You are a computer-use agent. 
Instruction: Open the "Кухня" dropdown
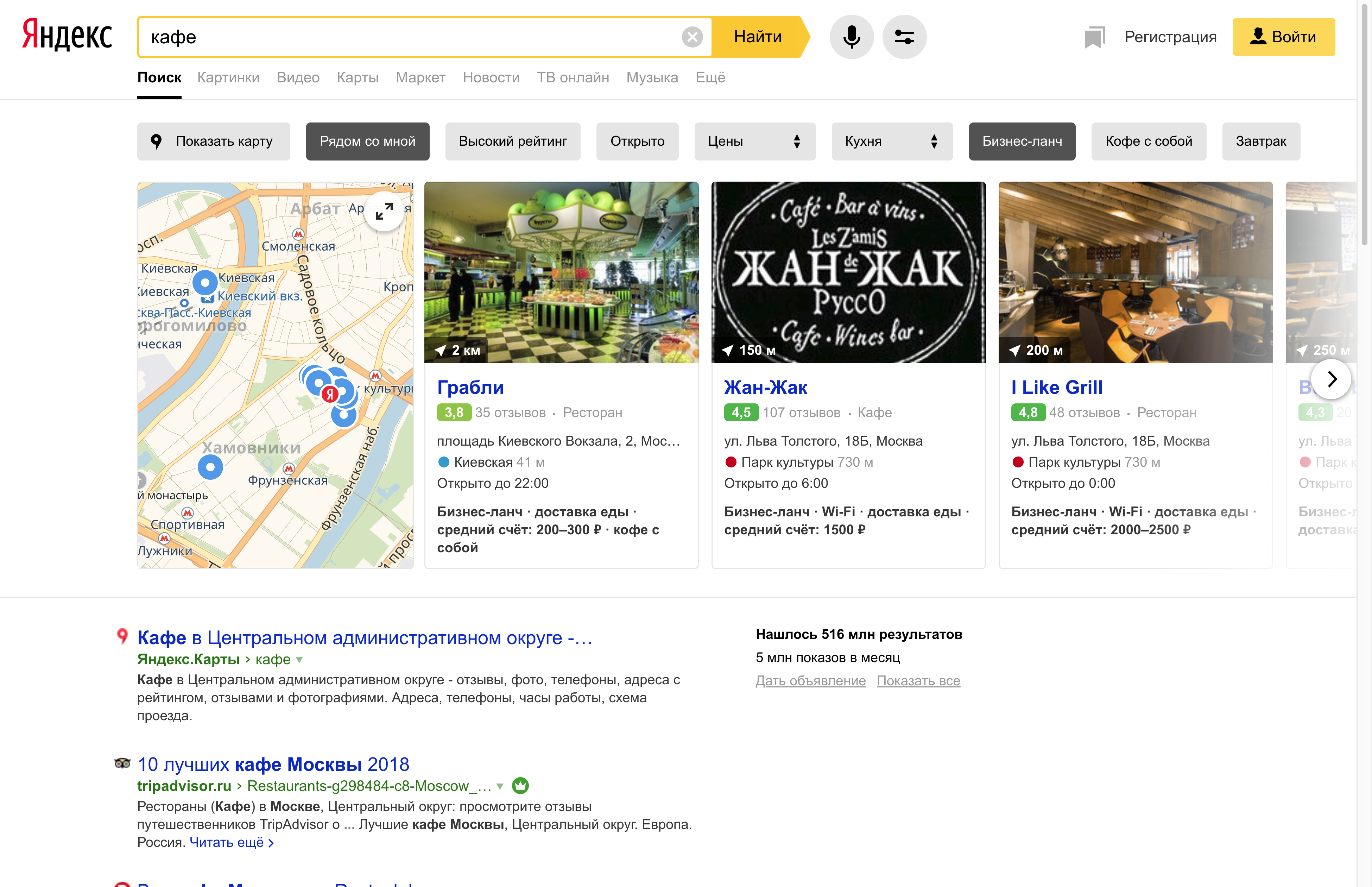tap(891, 141)
